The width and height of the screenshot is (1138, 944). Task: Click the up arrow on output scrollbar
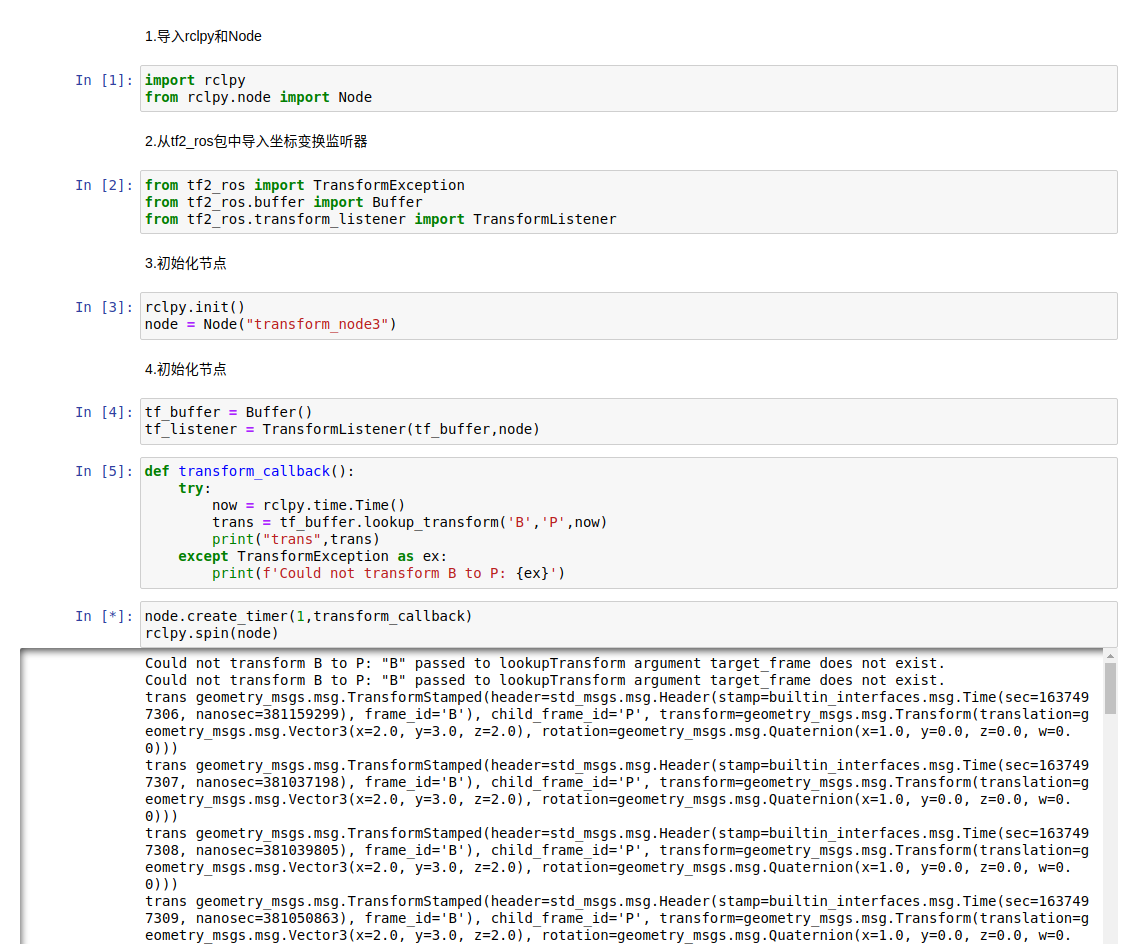[x=1110, y=655]
